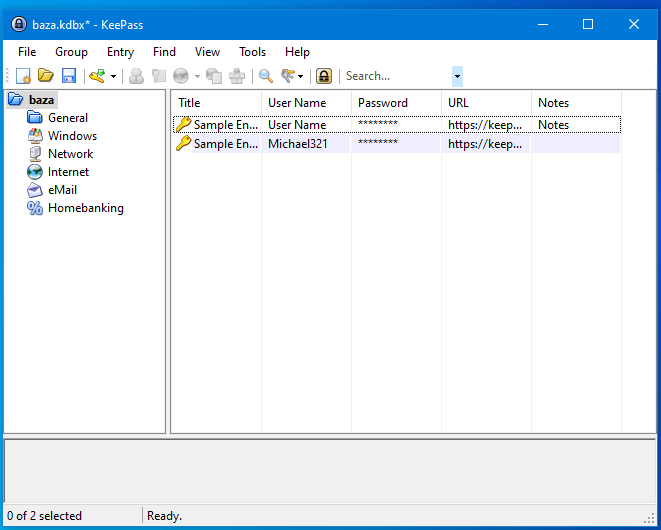Click into the Search input field
This screenshot has width=661, height=530.
point(396,76)
